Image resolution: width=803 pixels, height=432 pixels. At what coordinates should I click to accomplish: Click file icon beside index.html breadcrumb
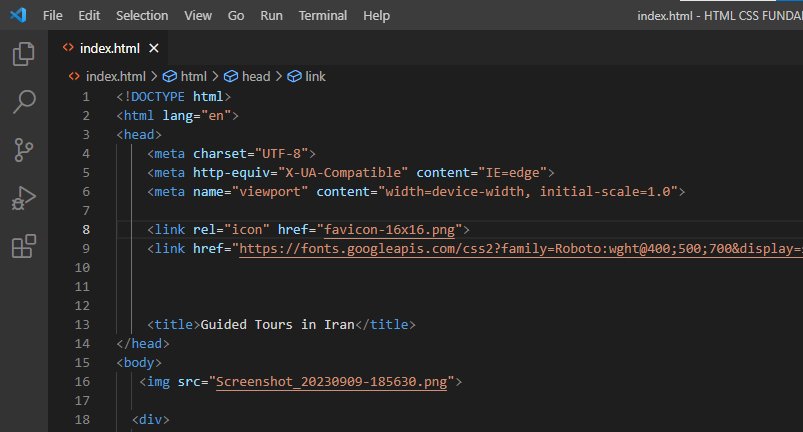pos(74,76)
